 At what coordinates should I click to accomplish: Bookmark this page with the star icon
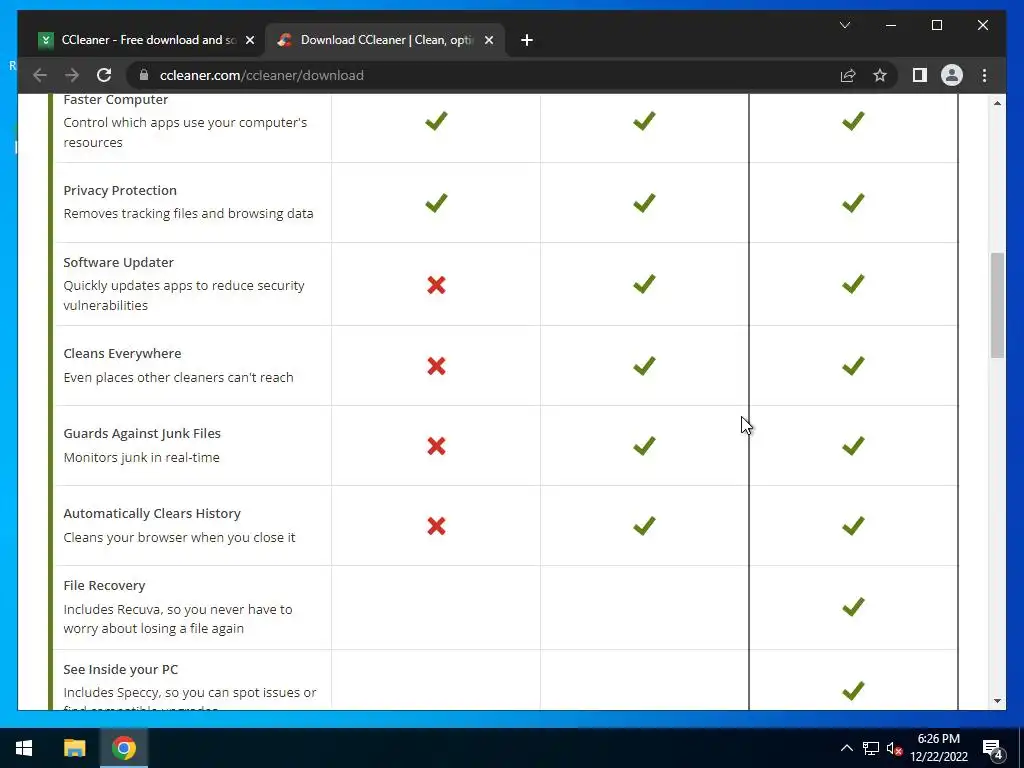pos(880,75)
